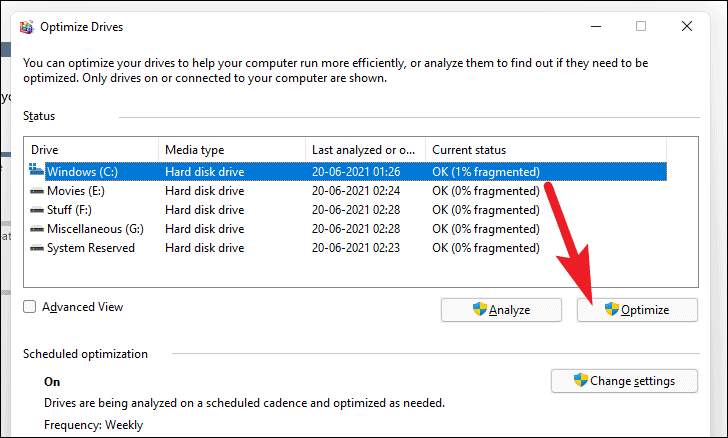The image size is (728, 438).
Task: Maximize the Optimize Drives window
Action: [x=641, y=26]
